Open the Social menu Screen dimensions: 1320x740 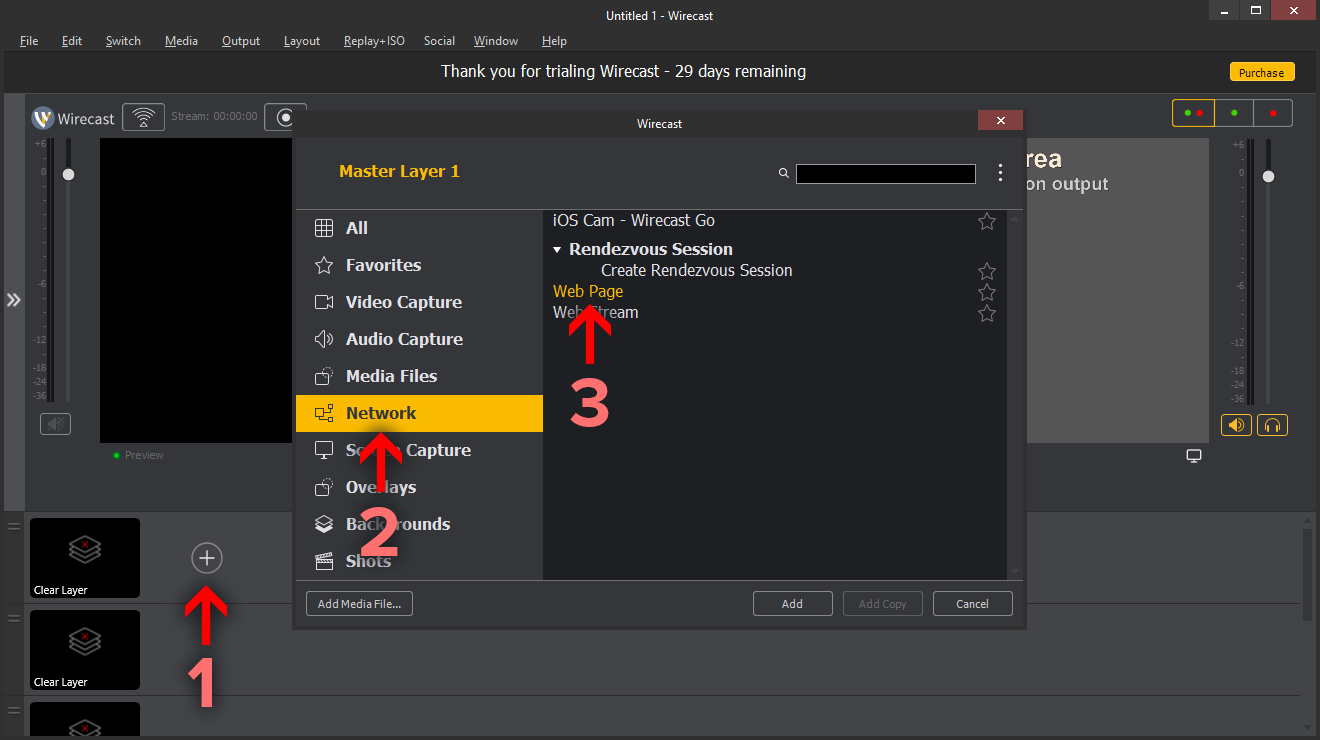coord(439,41)
